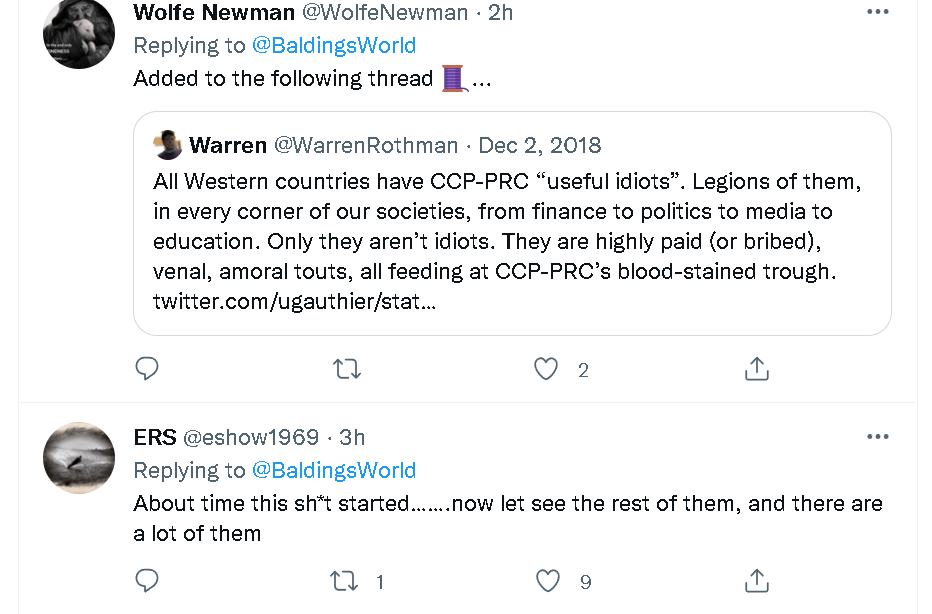This screenshot has width=932, height=614.
Task: Open the @BaldingsWorld link in ERS's reply
Action: click(x=333, y=470)
